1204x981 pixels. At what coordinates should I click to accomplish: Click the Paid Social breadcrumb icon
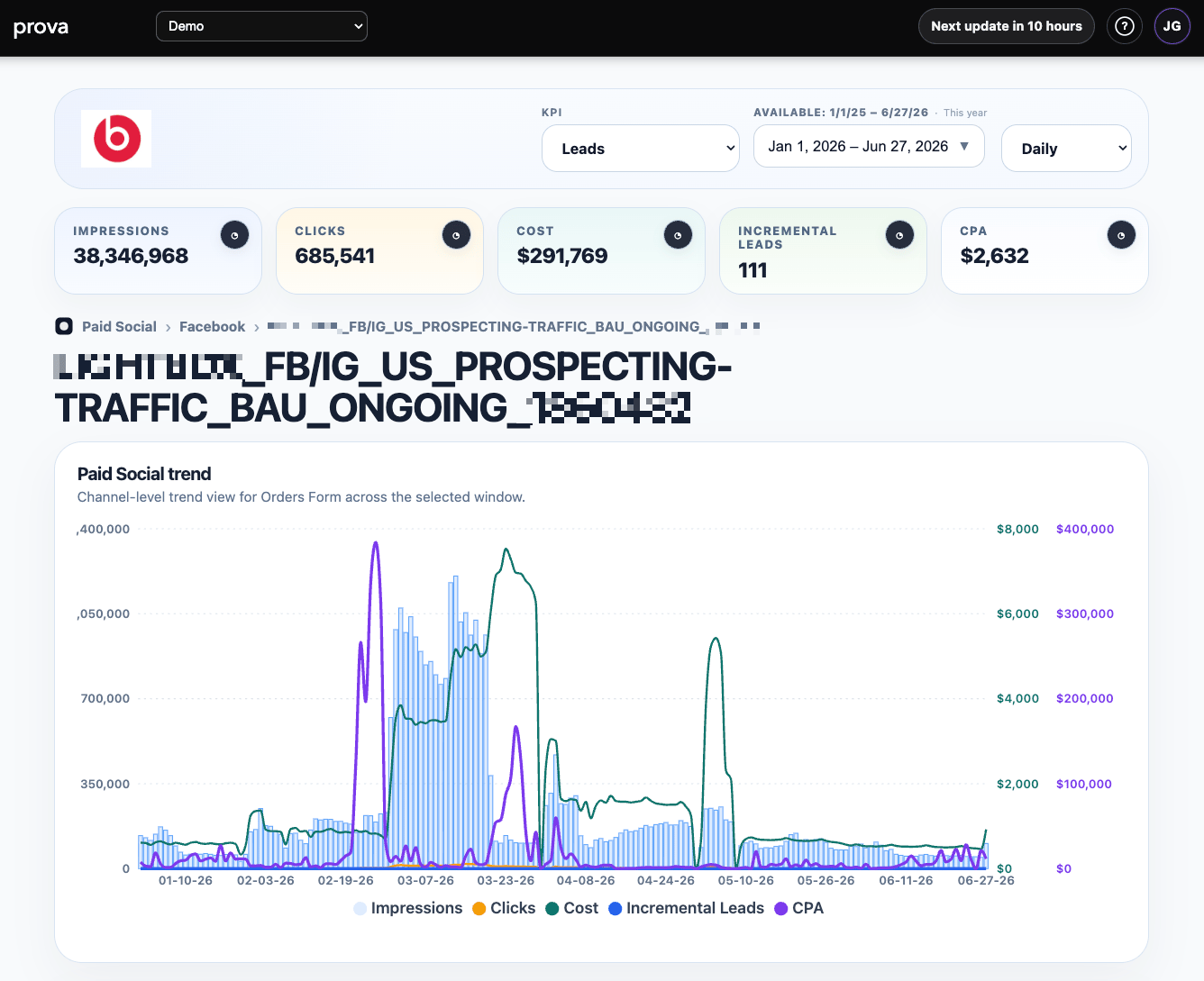(x=64, y=326)
